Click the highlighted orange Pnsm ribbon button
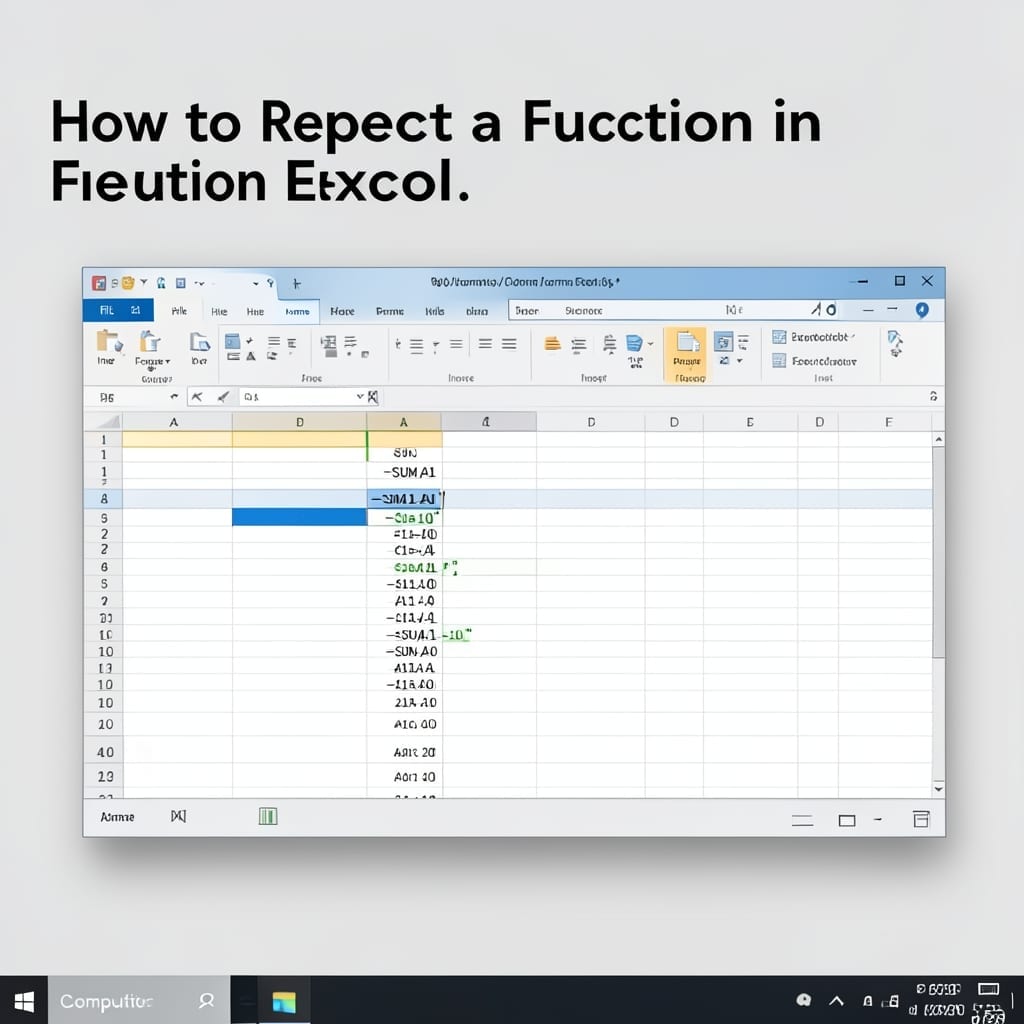Viewport: 1024px width, 1024px height. coord(685,355)
